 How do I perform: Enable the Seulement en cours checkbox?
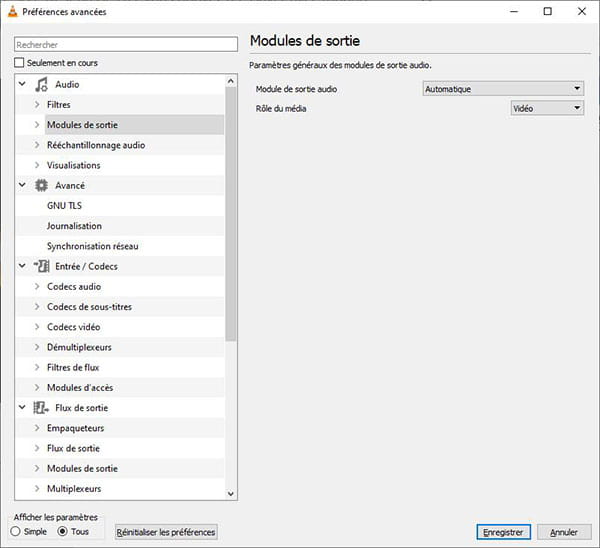[x=19, y=63]
